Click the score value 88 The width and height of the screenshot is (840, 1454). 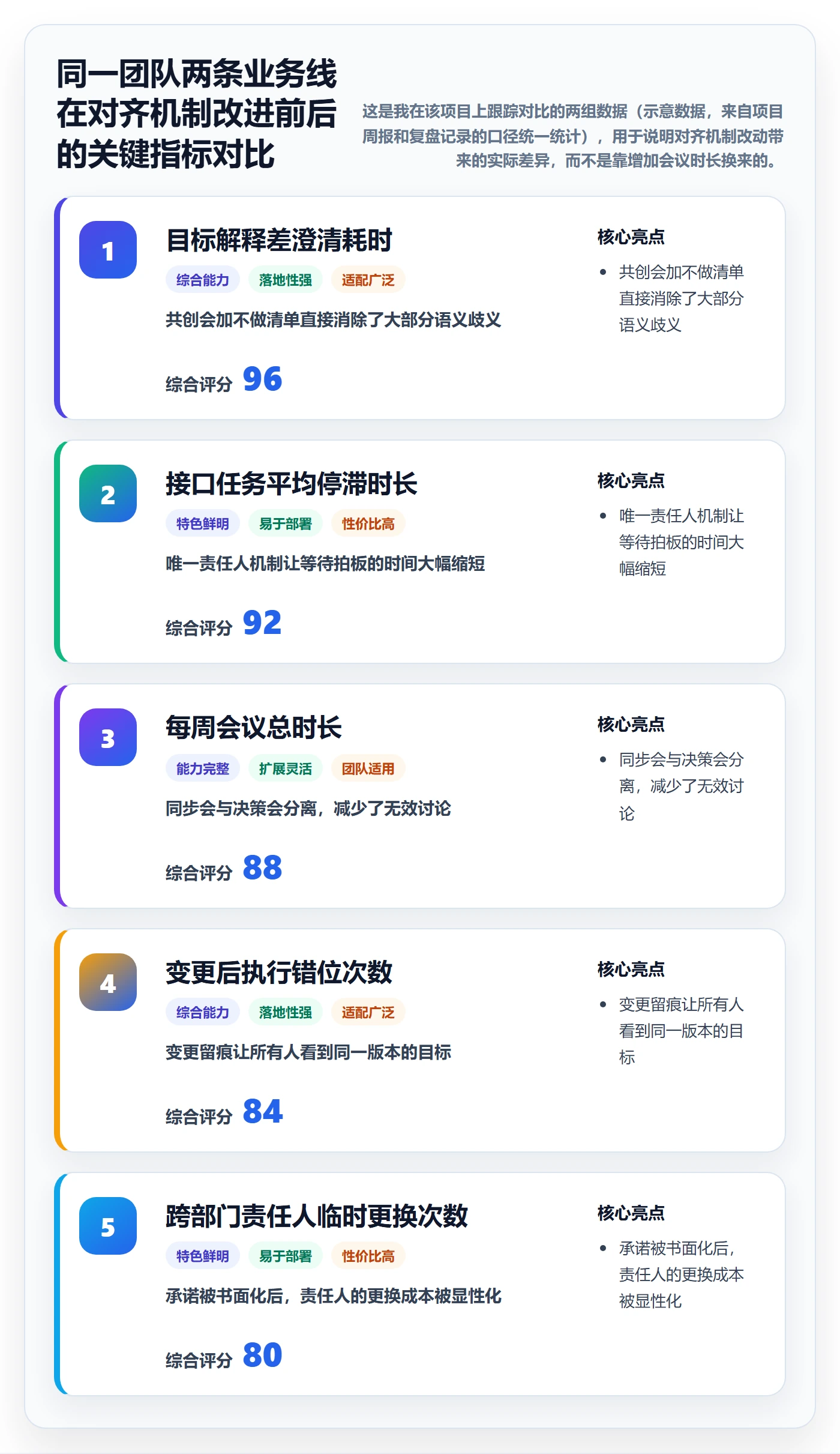262,868
